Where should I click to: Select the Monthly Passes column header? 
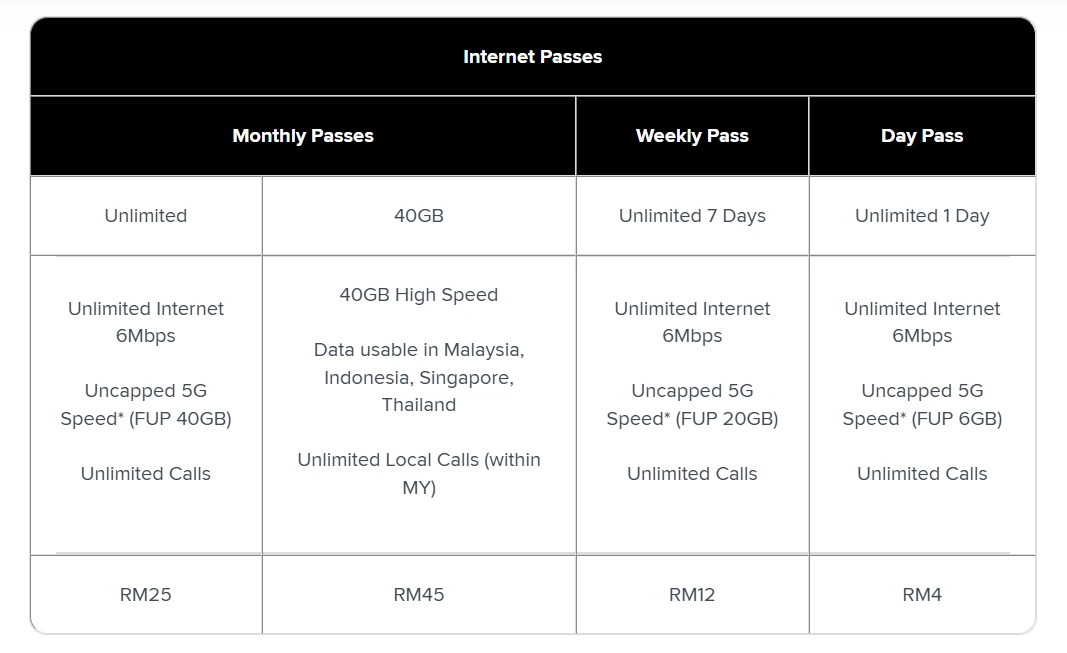pyautogui.click(x=303, y=136)
